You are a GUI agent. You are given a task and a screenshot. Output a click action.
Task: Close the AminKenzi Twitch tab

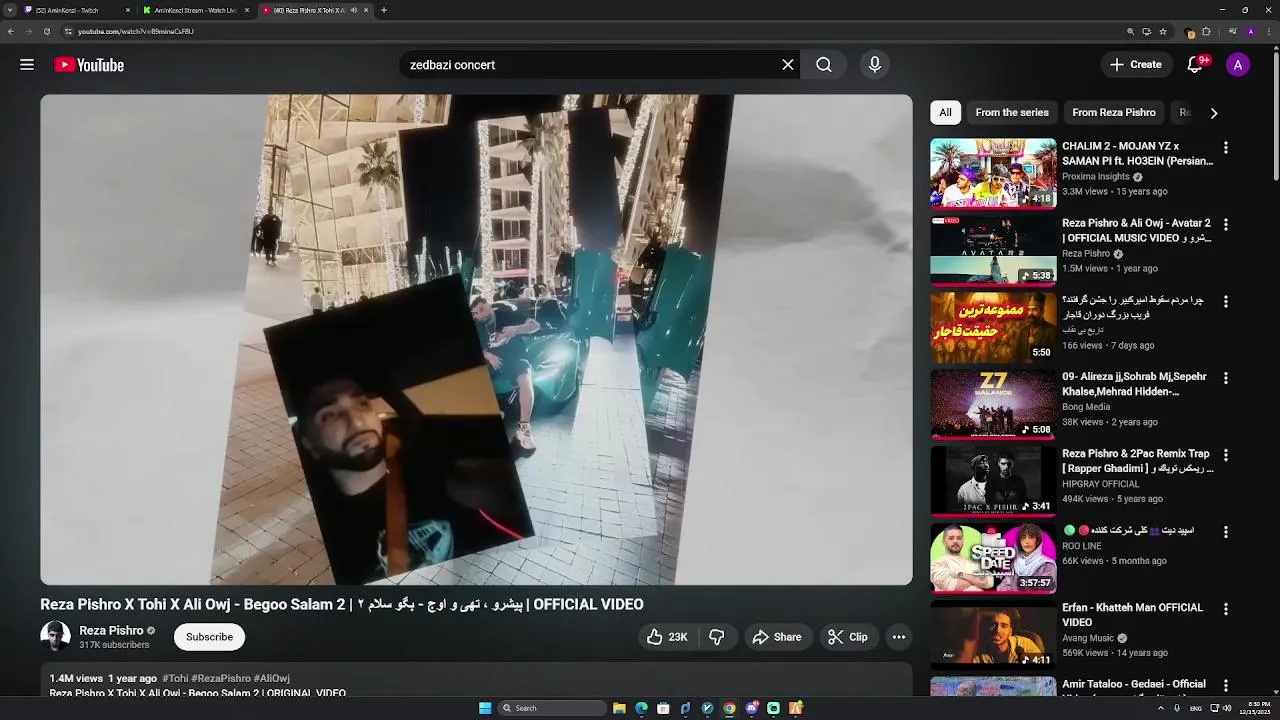point(127,10)
